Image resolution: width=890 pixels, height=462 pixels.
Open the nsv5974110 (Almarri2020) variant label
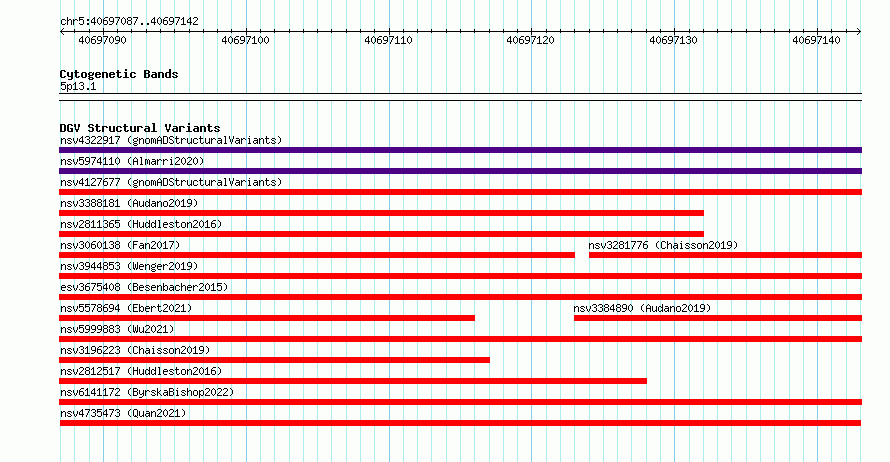132,161
